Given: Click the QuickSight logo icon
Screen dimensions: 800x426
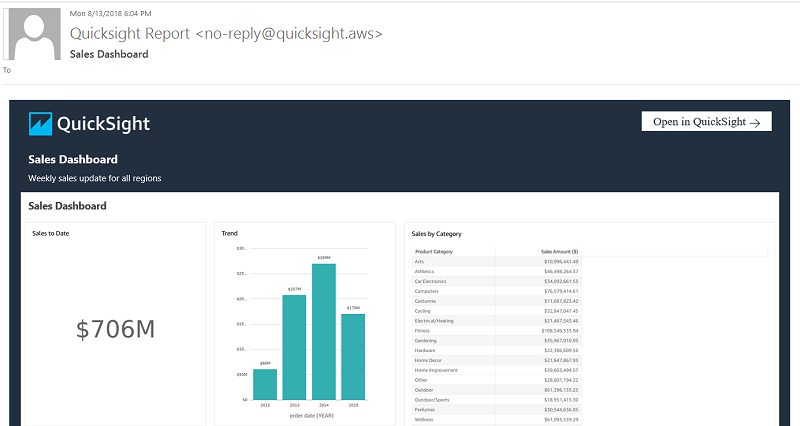Looking at the screenshot, I should point(40,123).
